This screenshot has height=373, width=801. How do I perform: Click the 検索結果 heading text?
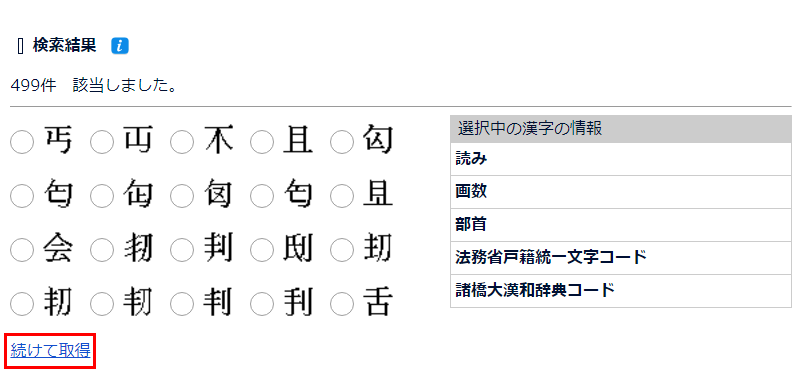tap(64, 45)
